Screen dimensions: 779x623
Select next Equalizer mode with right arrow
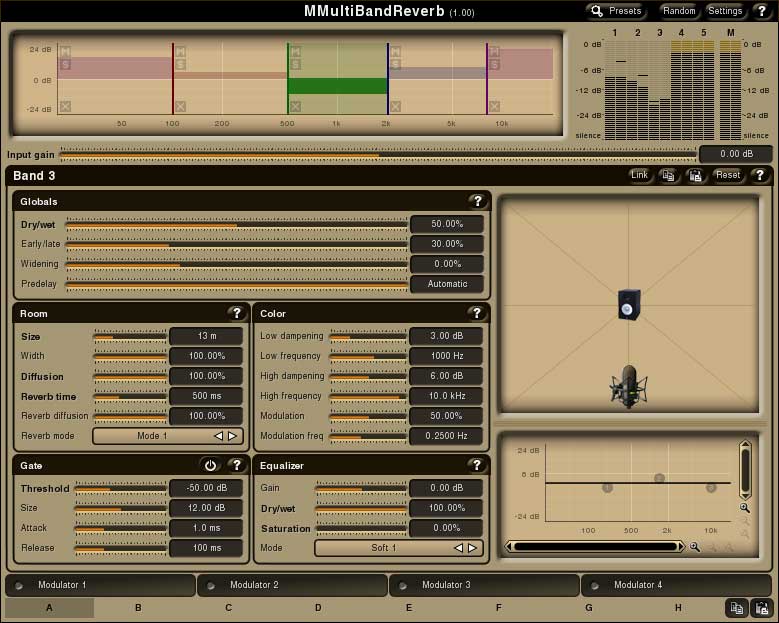point(472,547)
